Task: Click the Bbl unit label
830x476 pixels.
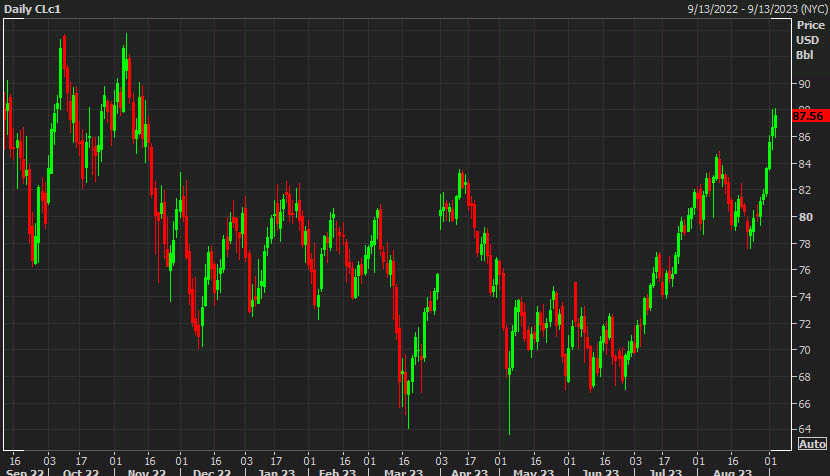Action: point(805,55)
